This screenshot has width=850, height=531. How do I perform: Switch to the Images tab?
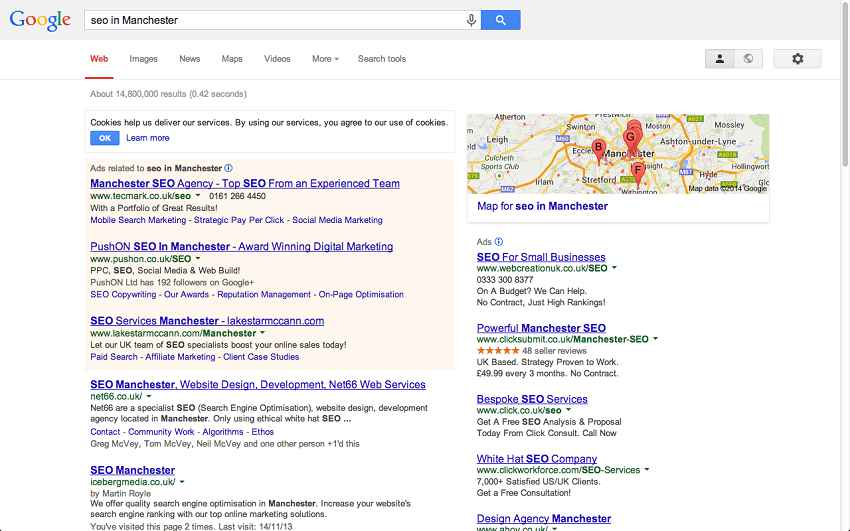pos(143,59)
